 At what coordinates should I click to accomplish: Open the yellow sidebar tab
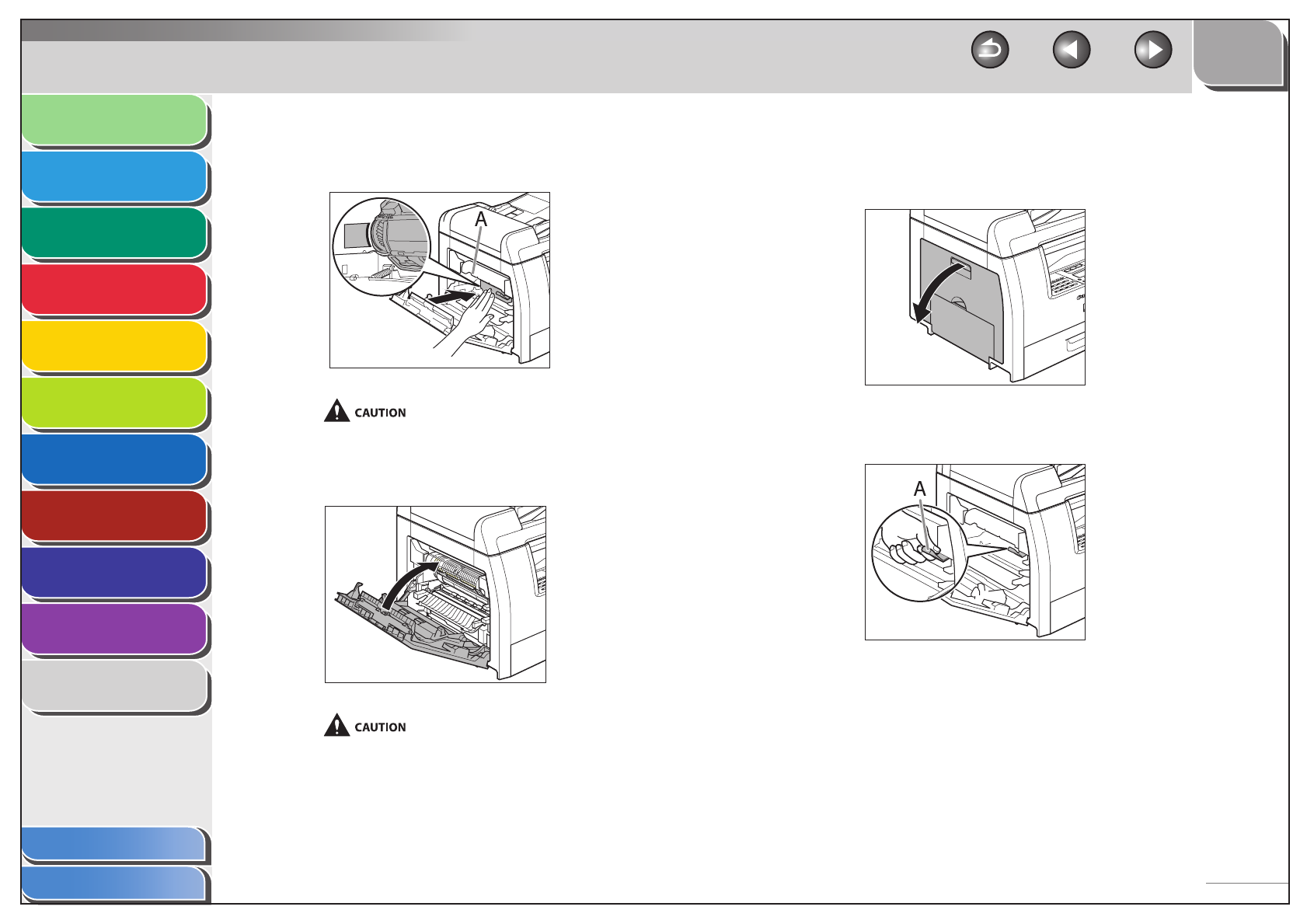pos(115,347)
